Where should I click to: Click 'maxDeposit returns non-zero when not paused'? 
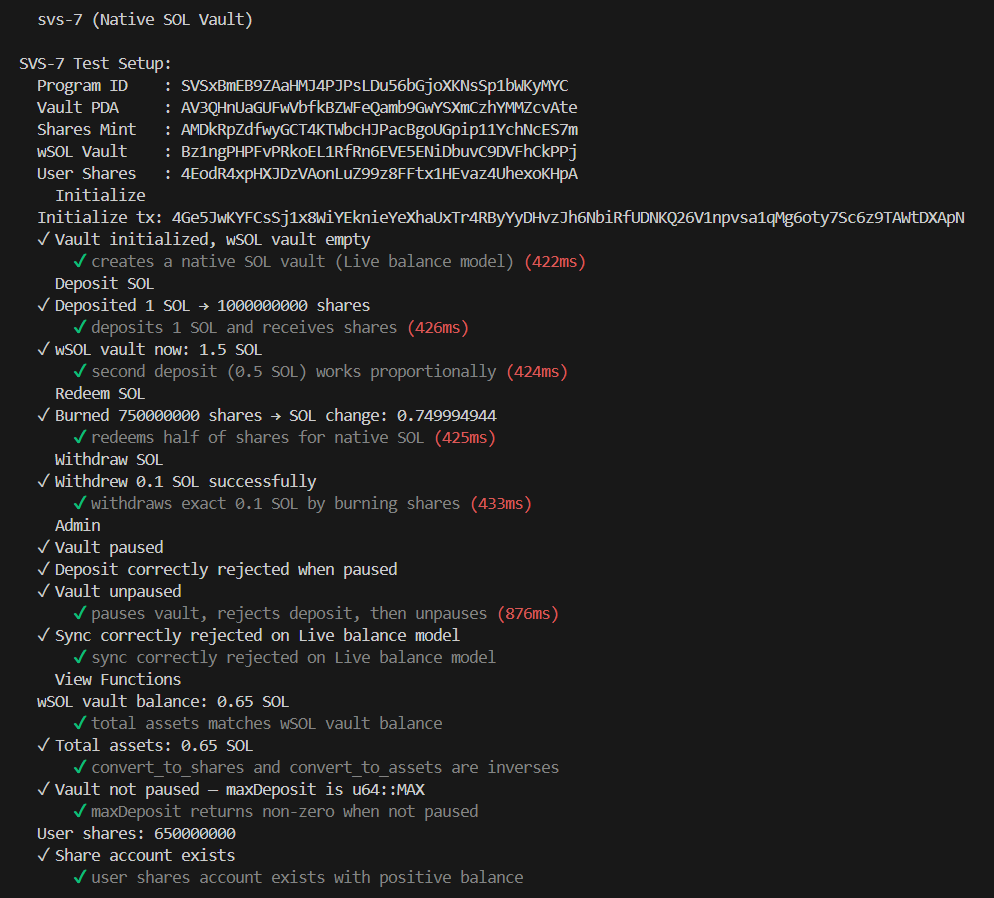(285, 812)
